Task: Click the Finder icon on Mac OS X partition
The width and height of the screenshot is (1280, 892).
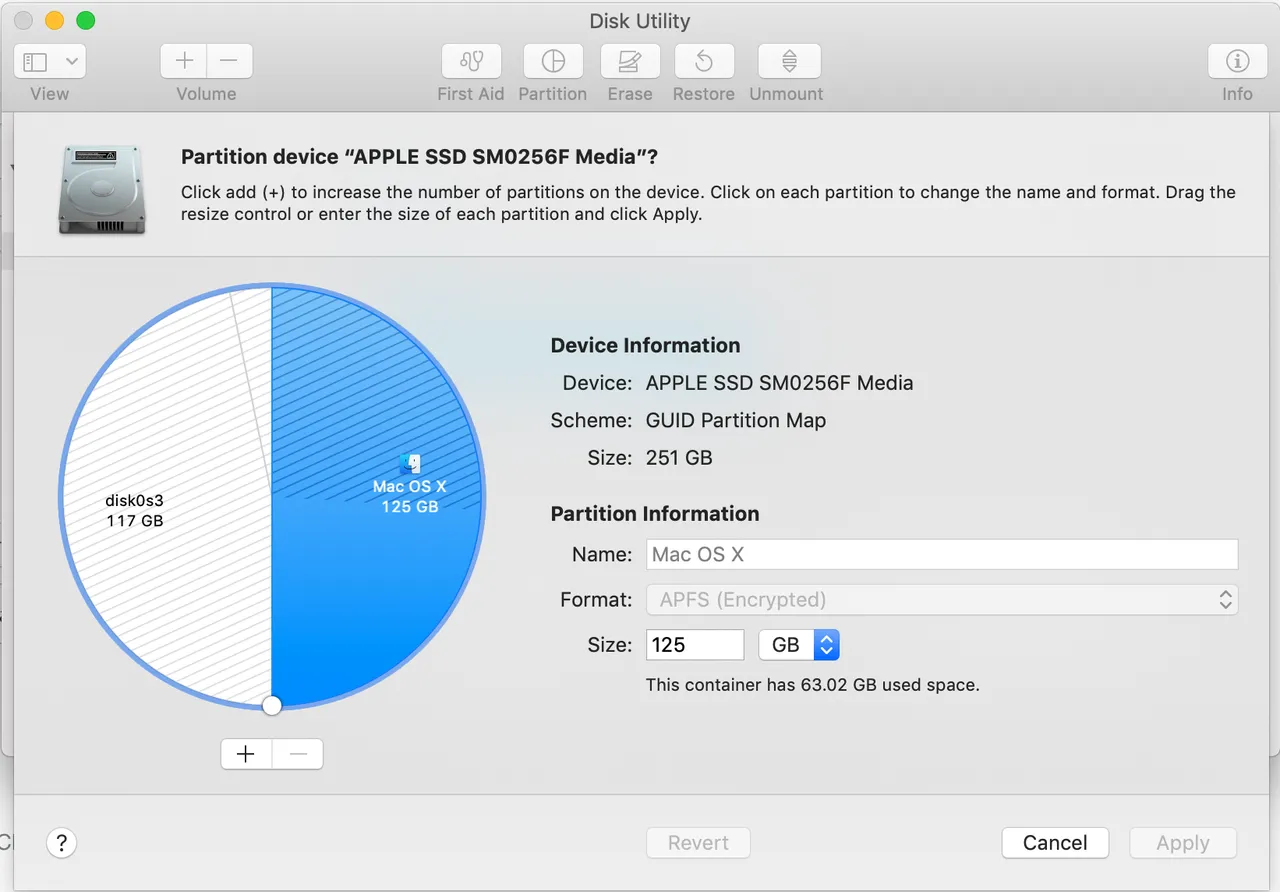Action: [410, 464]
